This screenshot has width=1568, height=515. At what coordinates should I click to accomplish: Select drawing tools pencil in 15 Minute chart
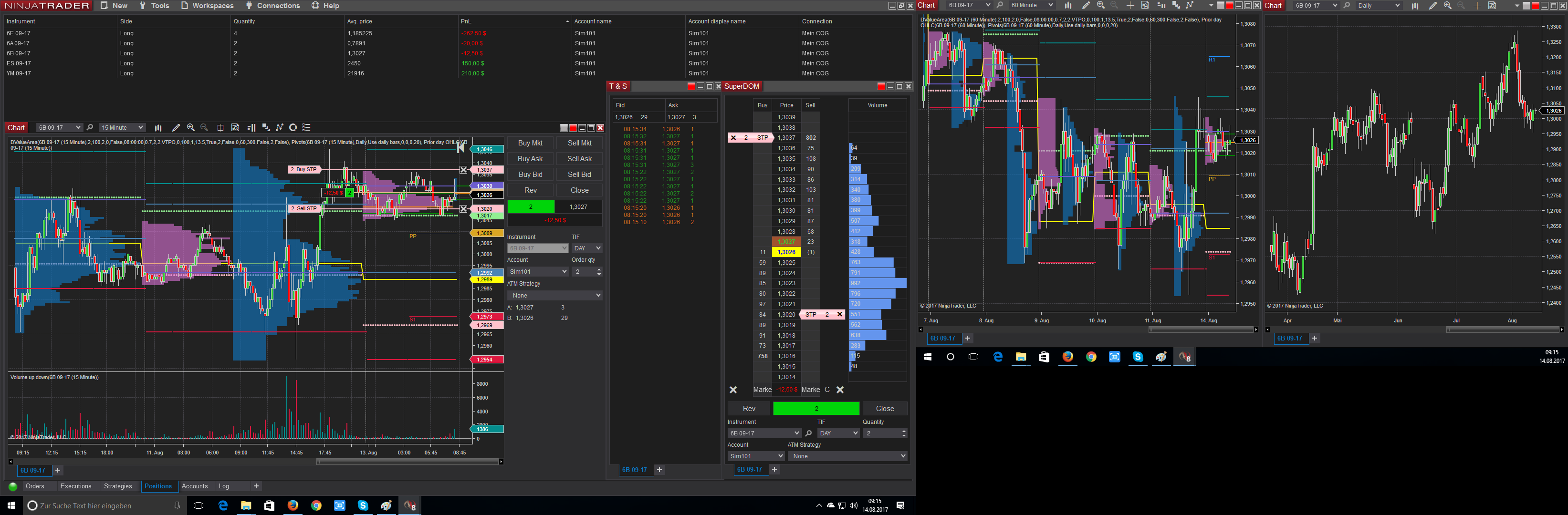(x=176, y=128)
